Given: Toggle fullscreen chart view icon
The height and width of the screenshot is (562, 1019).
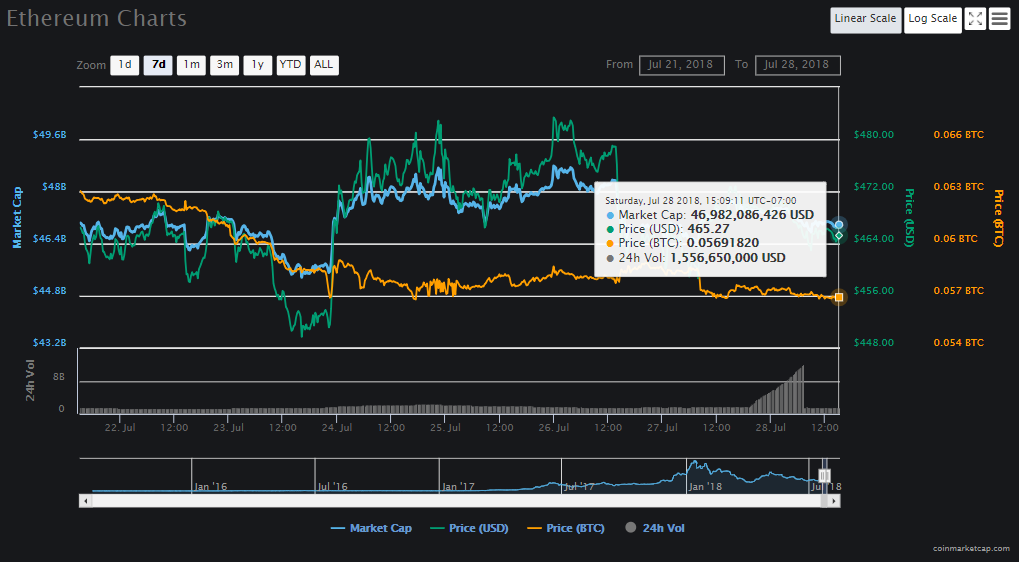Looking at the screenshot, I should [x=975, y=19].
